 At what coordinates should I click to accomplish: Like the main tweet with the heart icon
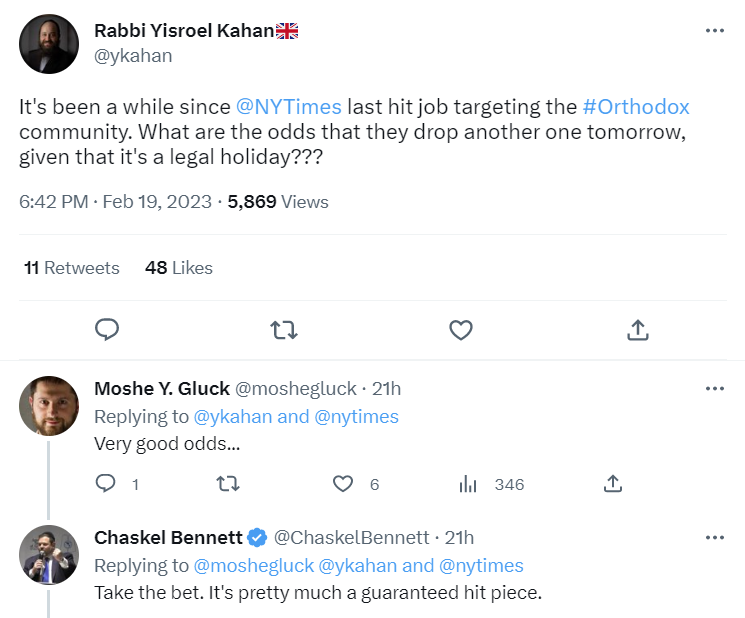460,329
